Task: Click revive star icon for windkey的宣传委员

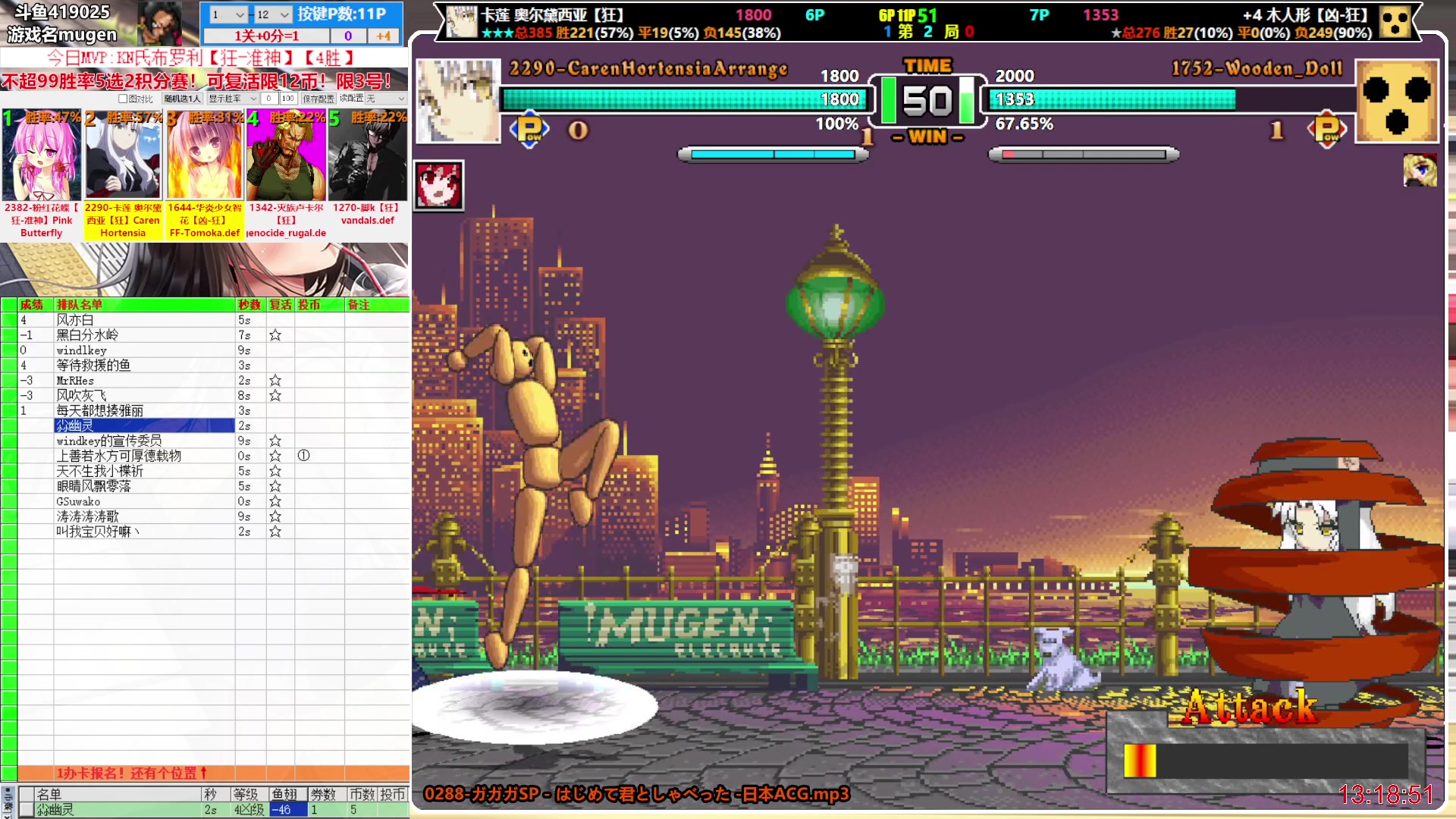Action: tap(275, 441)
